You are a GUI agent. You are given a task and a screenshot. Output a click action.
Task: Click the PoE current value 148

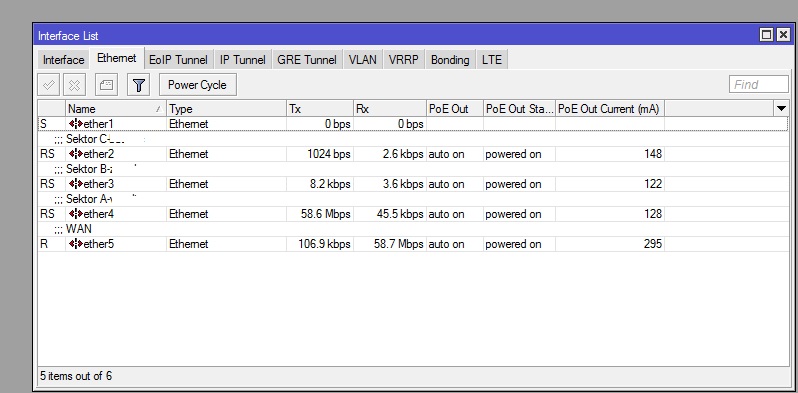point(652,154)
